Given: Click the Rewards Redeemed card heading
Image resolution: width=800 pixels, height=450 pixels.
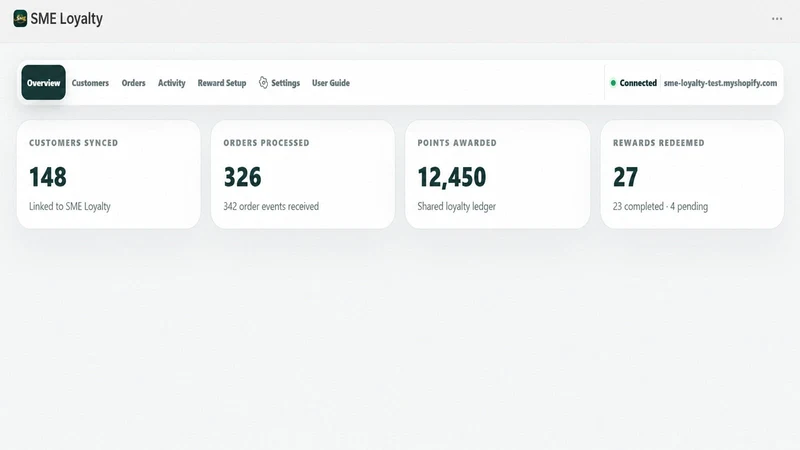Looking at the screenshot, I should click(659, 143).
